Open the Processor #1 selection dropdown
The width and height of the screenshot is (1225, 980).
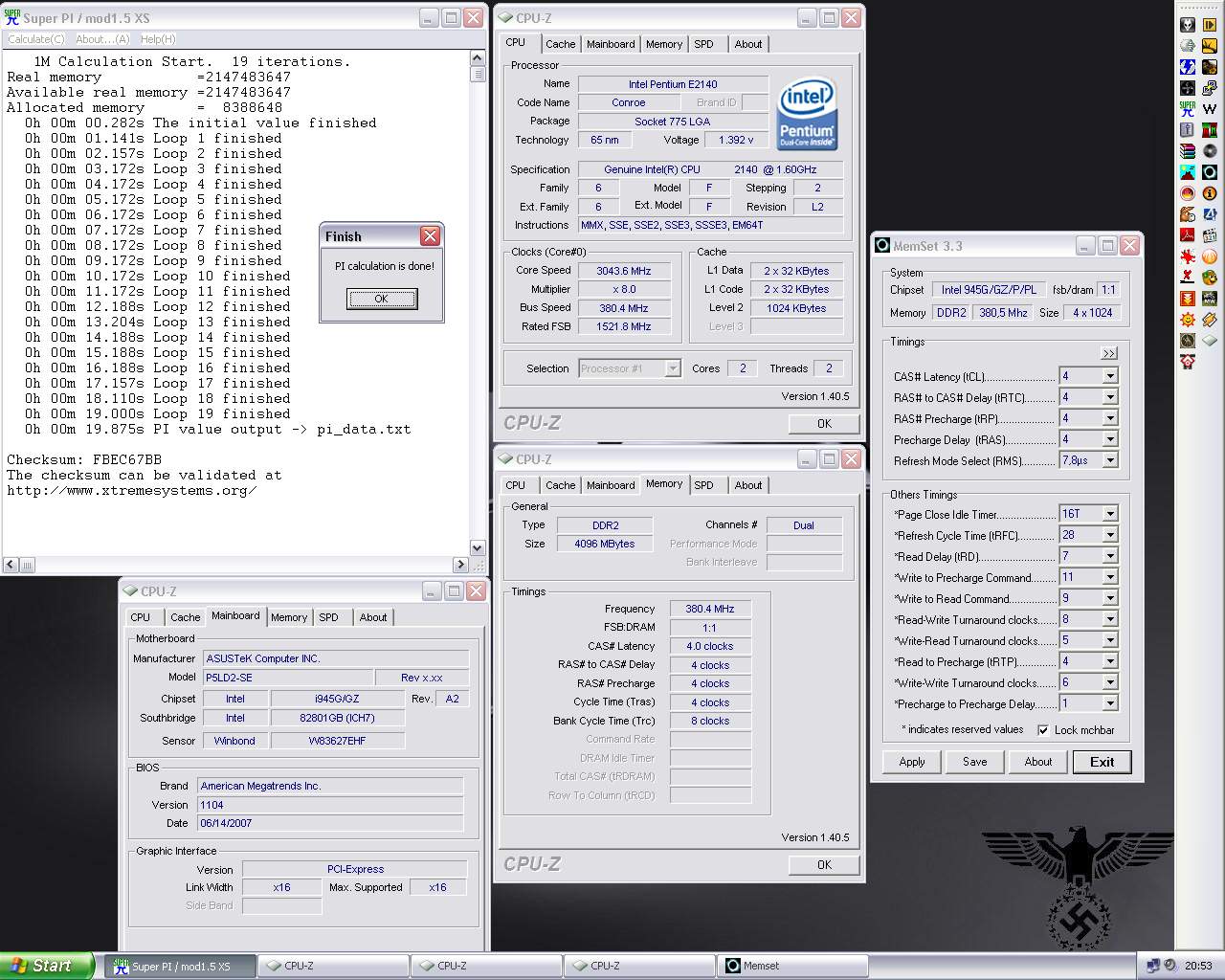tap(673, 368)
